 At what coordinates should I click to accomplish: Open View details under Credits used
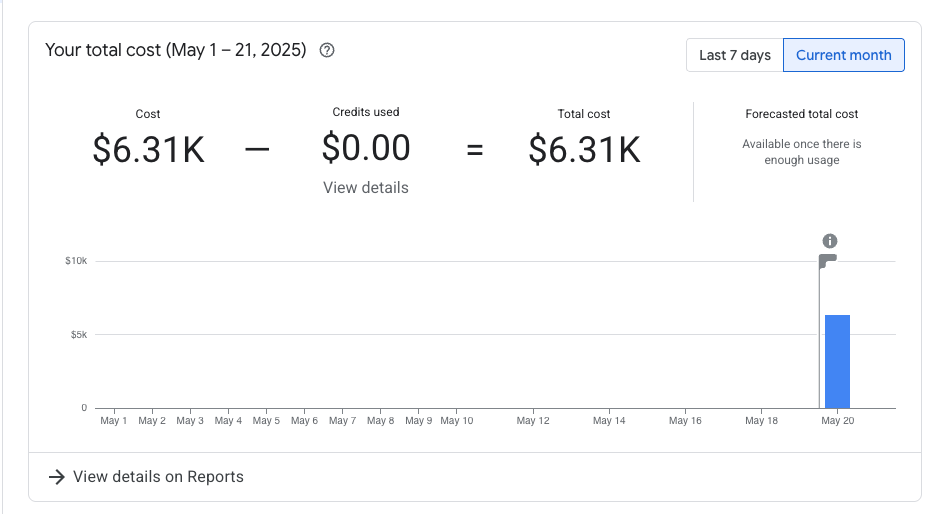tap(365, 187)
